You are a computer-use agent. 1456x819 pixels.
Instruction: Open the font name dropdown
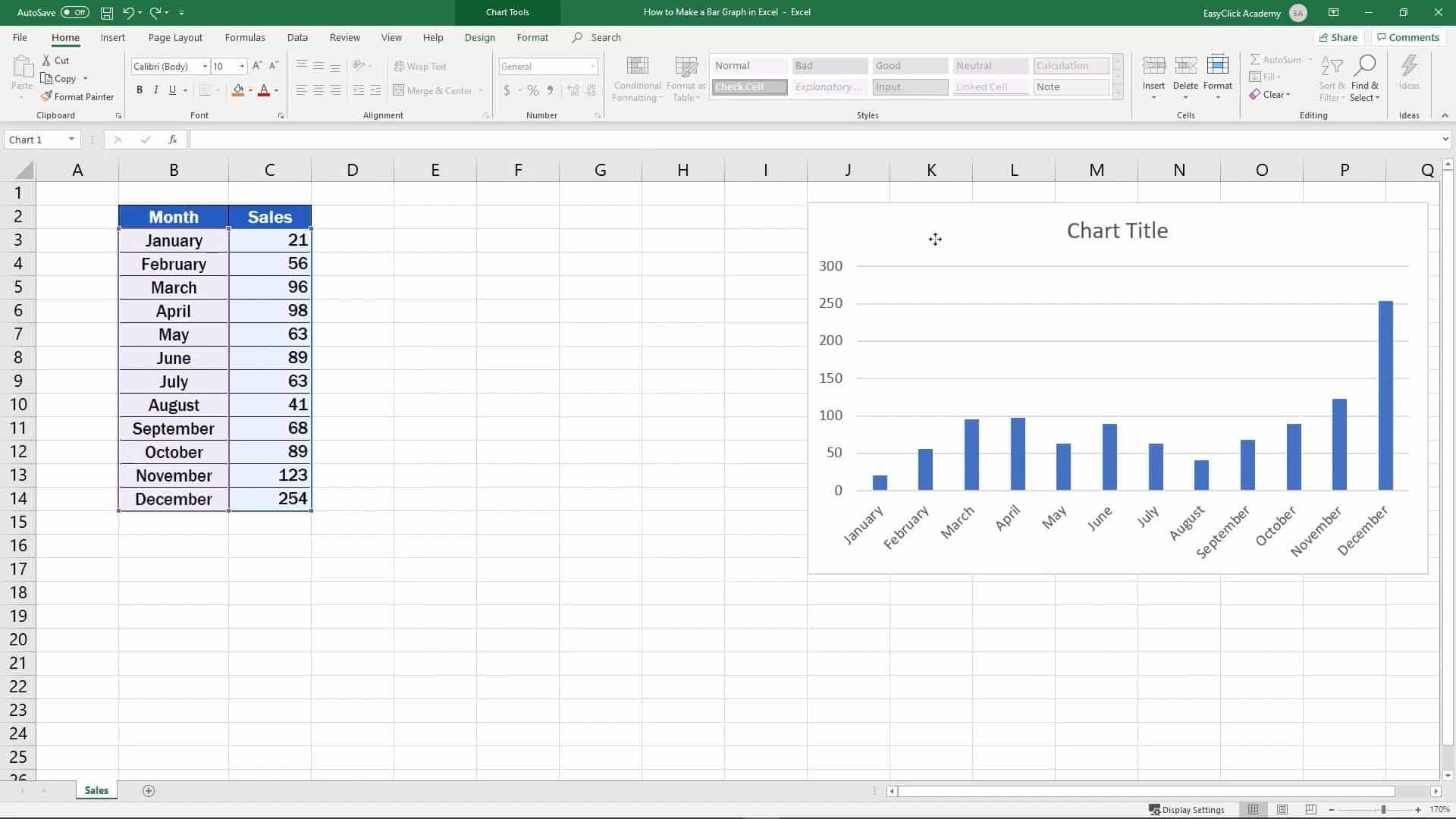coord(205,67)
